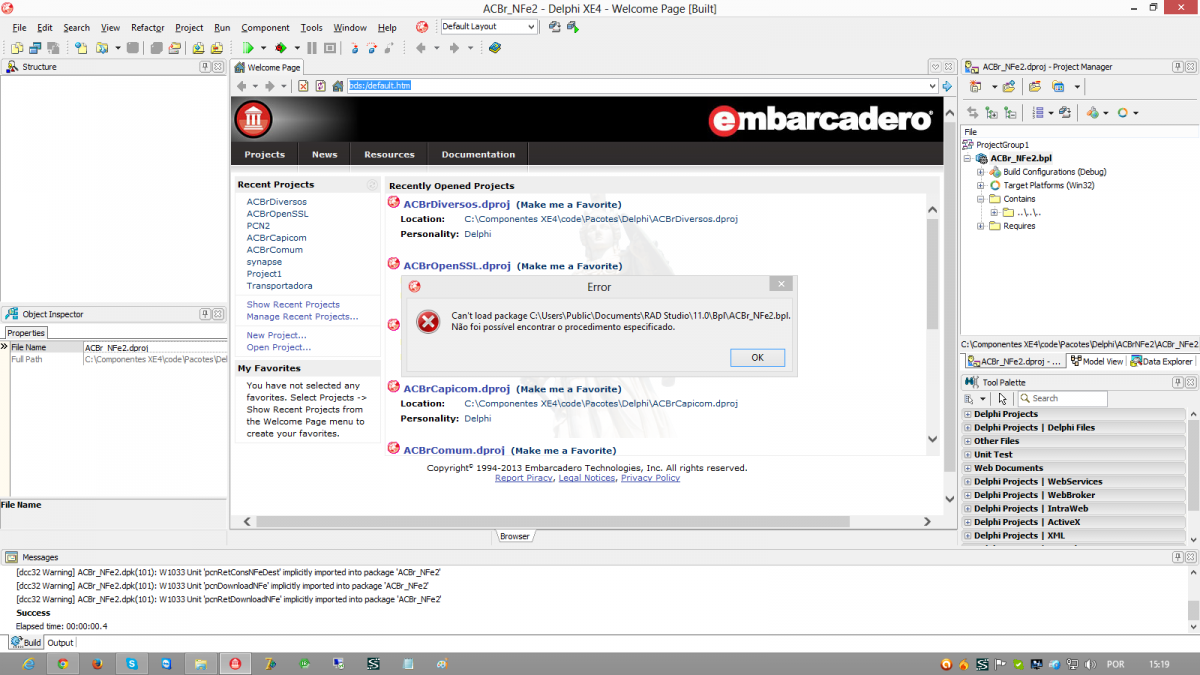Click Add New Project icon in Project Manager

pos(976,87)
